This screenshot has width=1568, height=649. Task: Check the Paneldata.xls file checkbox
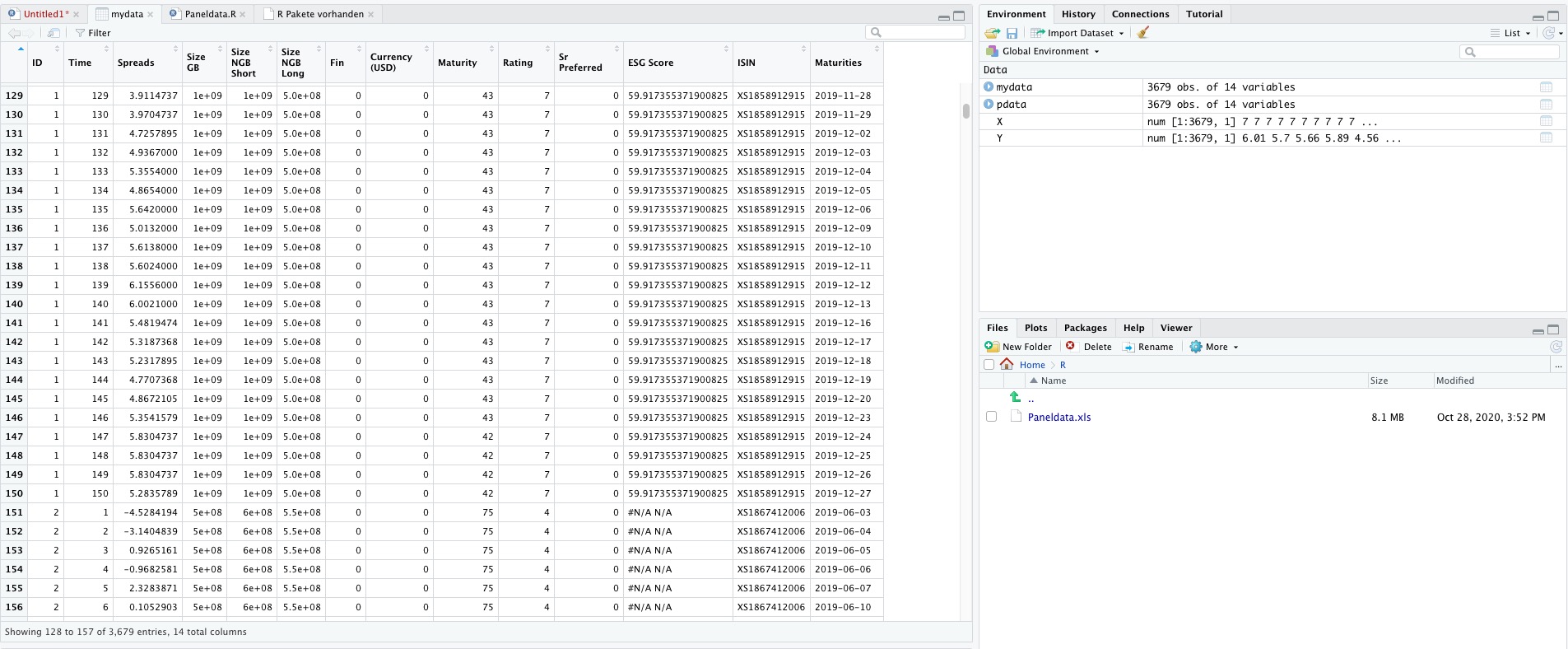(x=991, y=417)
